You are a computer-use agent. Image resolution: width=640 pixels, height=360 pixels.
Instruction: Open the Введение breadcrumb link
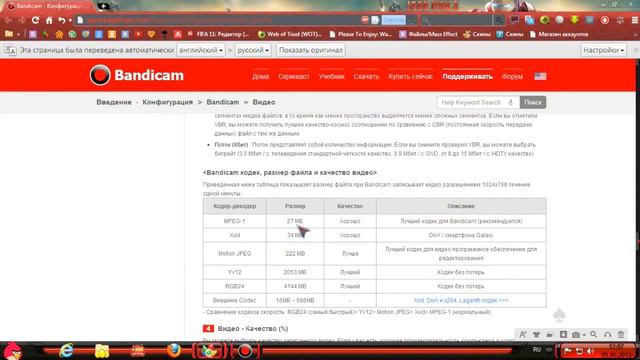[114, 102]
